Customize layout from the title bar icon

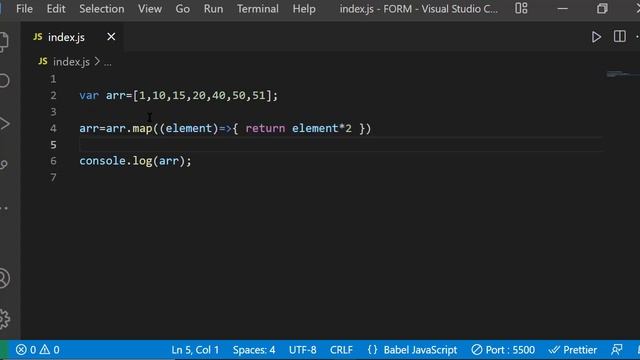521,8
